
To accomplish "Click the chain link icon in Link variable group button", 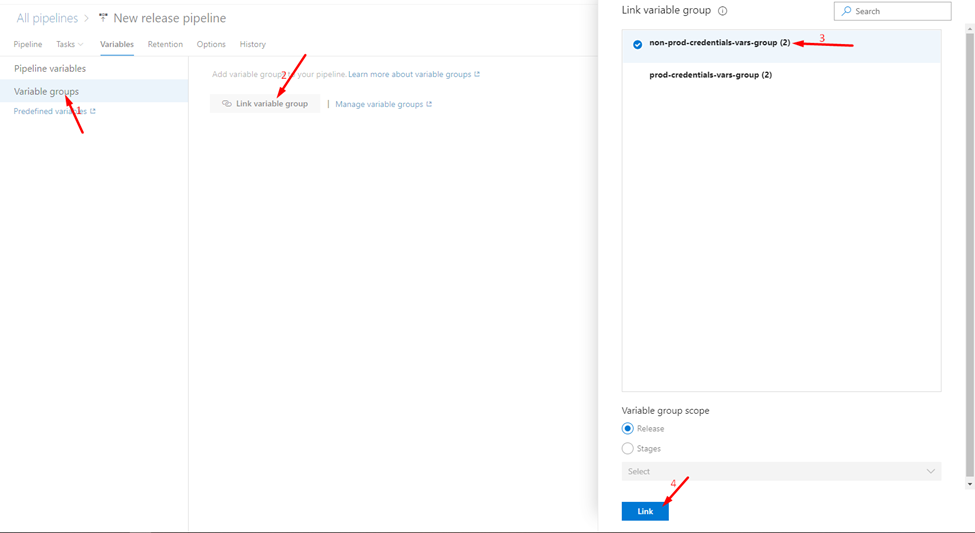I will click(x=227, y=104).
